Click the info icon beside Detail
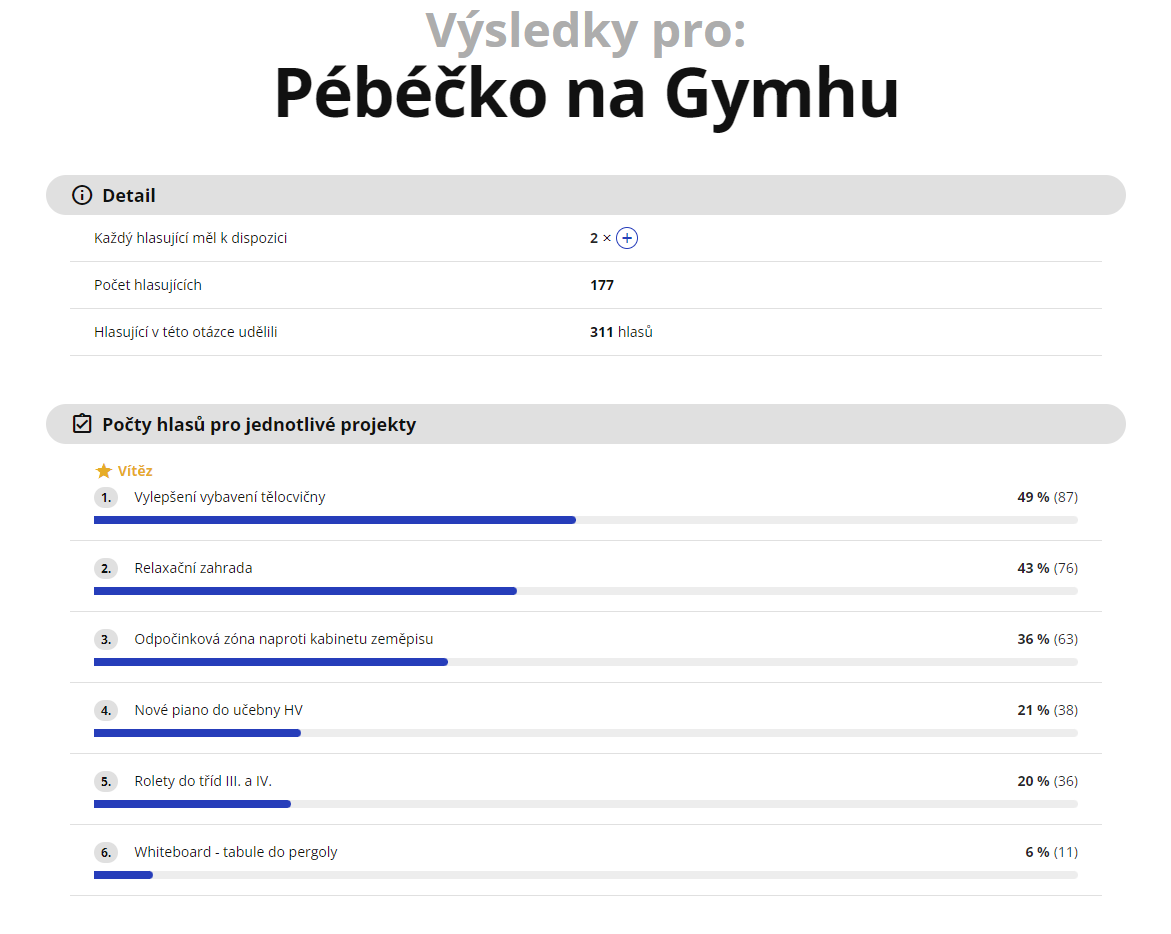Screen dimensions: 1171x934 (82, 195)
